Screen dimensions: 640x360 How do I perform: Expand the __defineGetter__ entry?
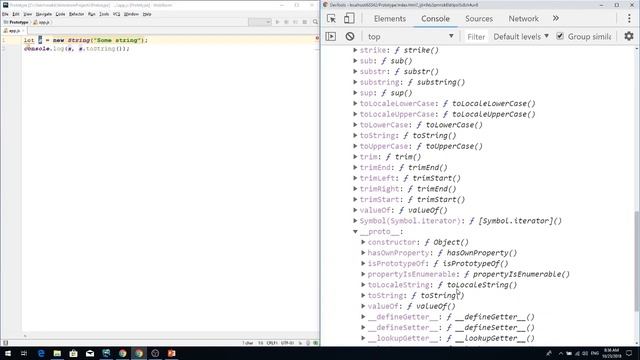click(x=363, y=317)
